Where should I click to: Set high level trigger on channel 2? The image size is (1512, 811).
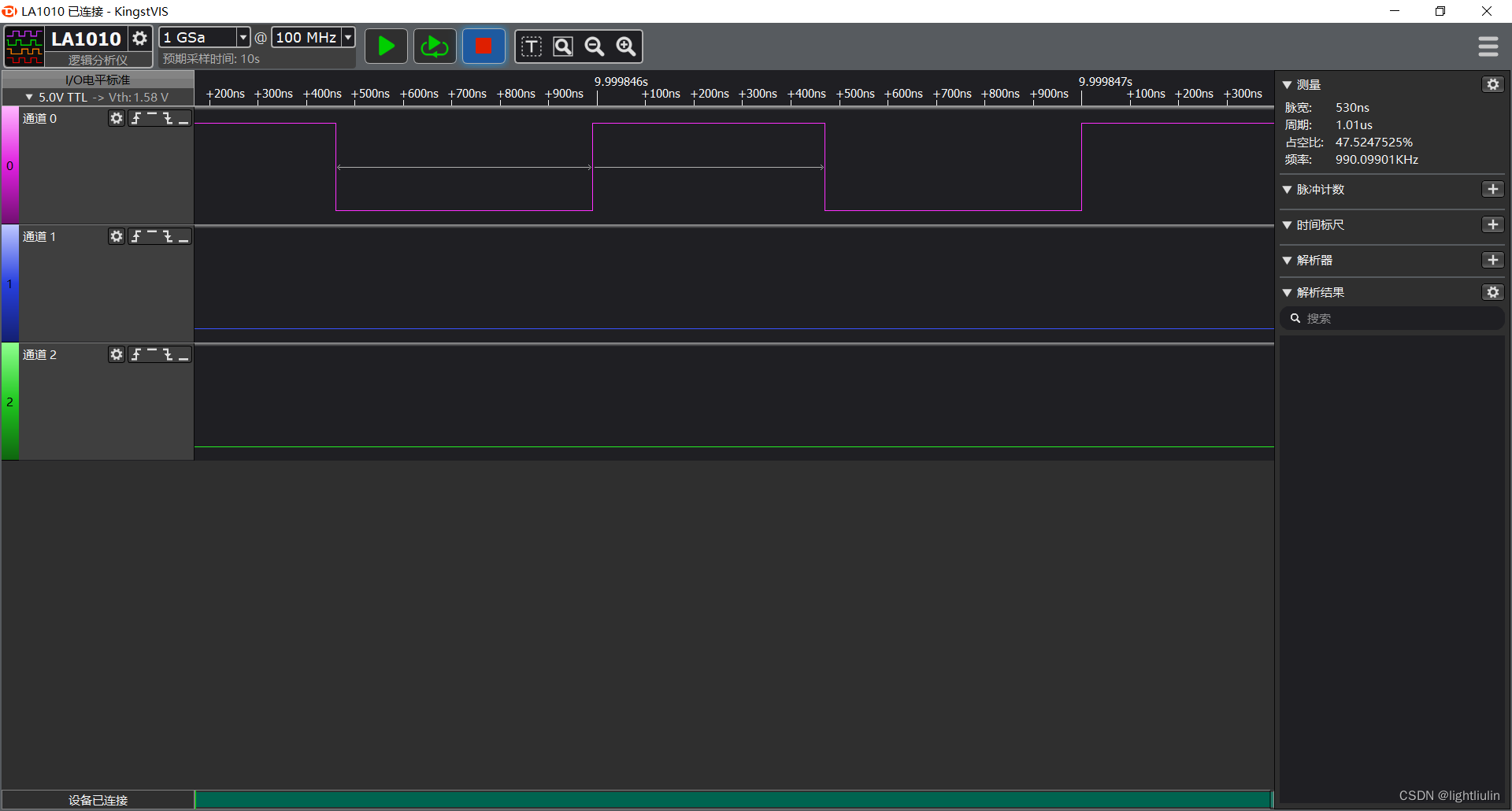pyautogui.click(x=152, y=354)
